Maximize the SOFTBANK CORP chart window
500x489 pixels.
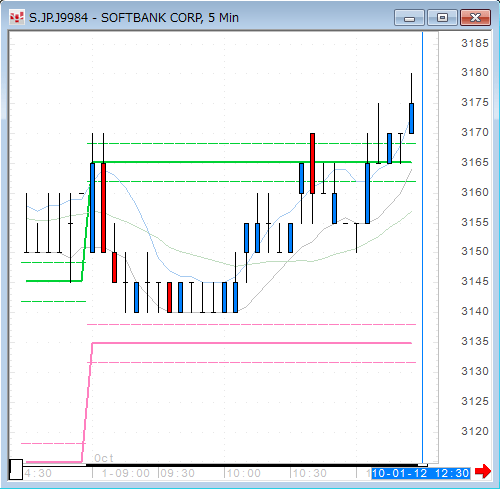click(x=442, y=17)
